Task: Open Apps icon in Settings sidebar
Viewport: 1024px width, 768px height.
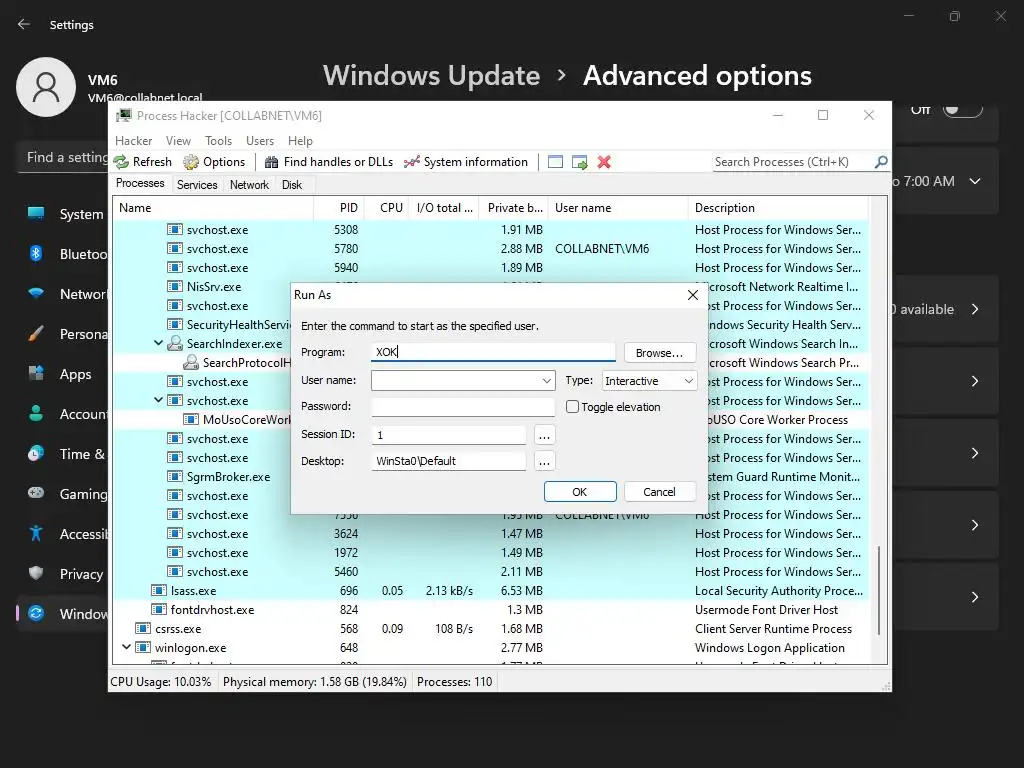Action: (36, 374)
